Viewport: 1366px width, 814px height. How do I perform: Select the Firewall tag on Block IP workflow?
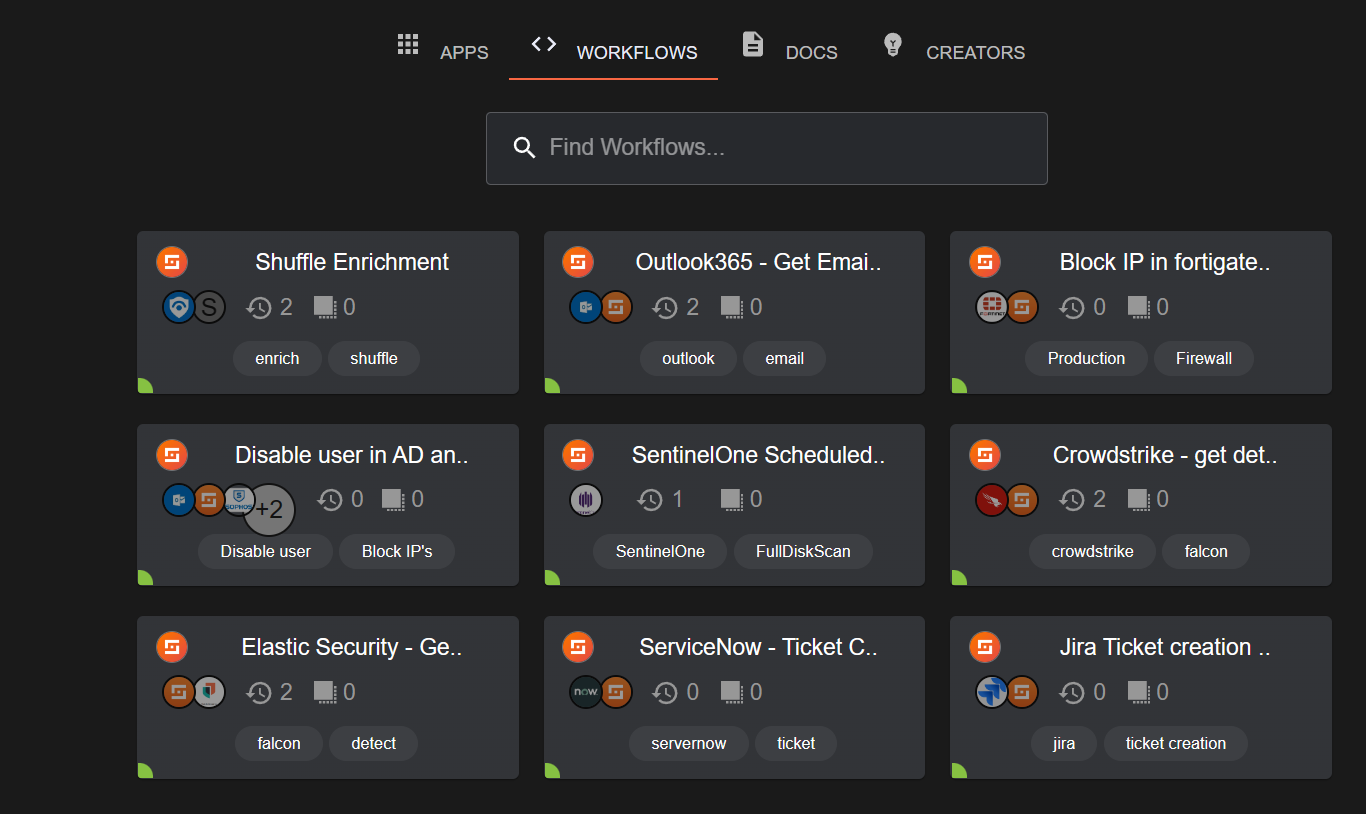tap(1203, 358)
